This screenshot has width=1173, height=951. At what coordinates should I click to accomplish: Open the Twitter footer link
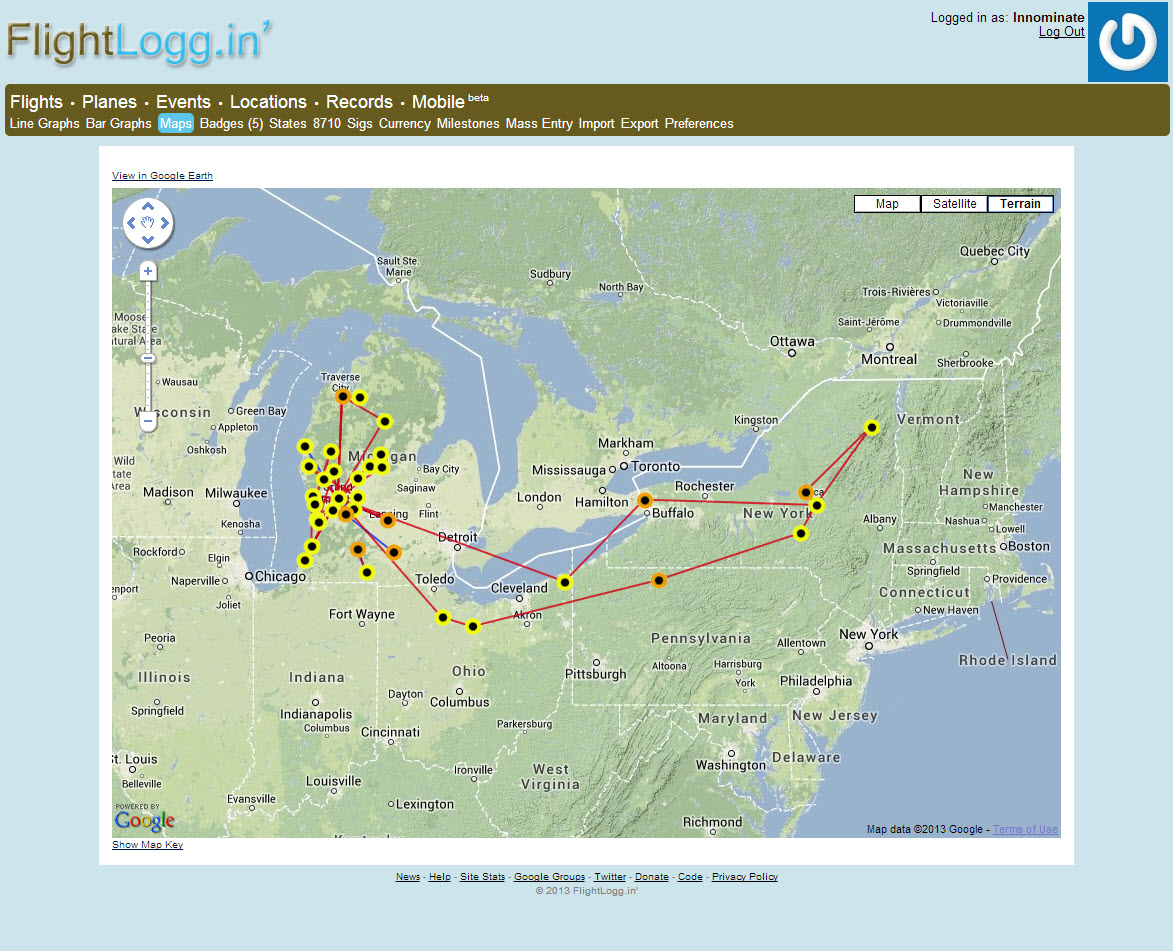610,877
